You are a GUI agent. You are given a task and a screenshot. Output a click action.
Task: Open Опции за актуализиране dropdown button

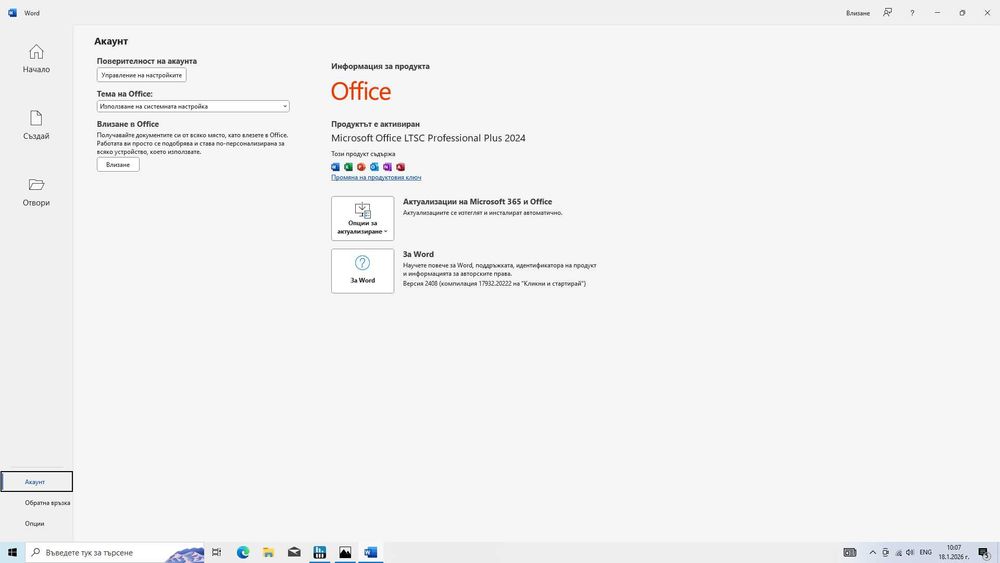coord(362,218)
